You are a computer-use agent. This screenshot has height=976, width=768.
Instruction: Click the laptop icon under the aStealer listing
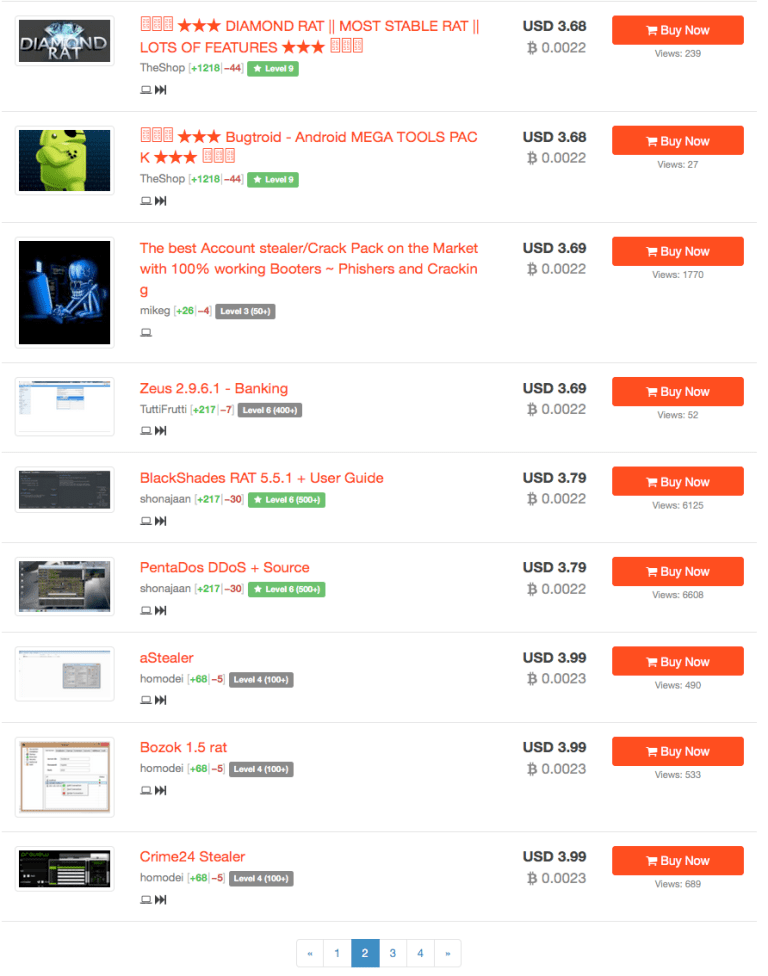tap(146, 700)
